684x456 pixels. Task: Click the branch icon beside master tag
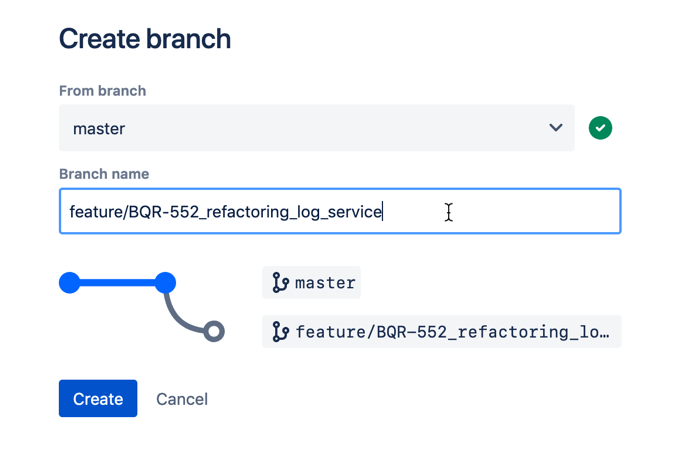pos(280,284)
